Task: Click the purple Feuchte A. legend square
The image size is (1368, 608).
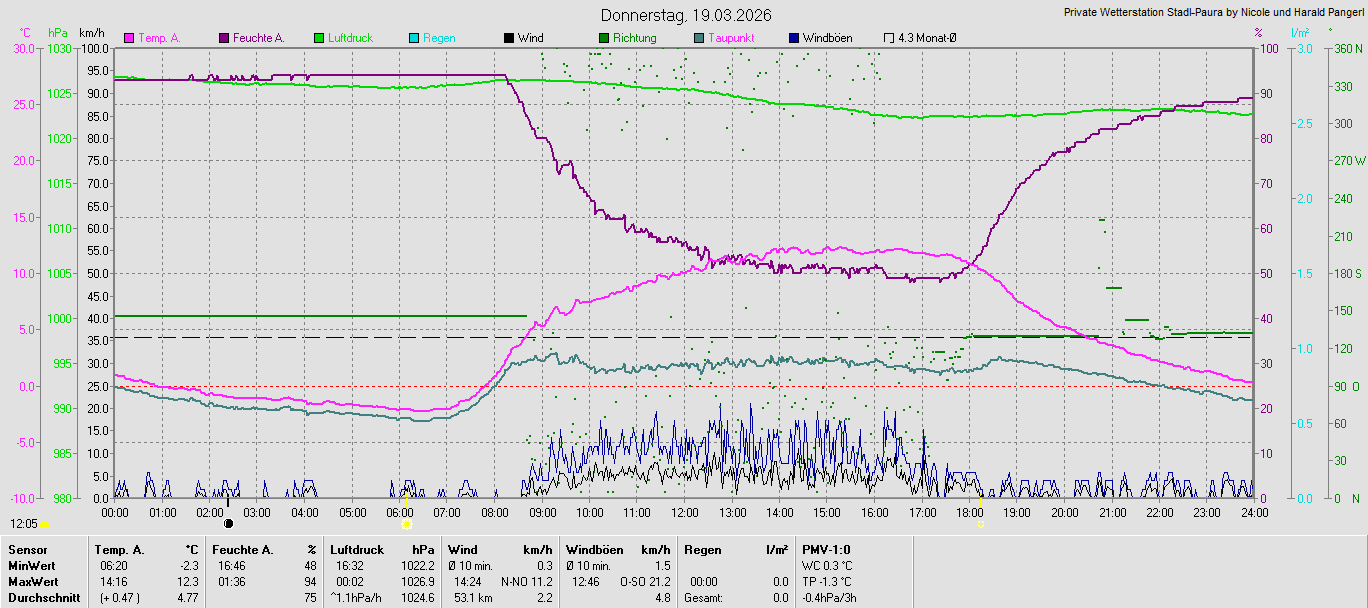Action: pos(224,38)
